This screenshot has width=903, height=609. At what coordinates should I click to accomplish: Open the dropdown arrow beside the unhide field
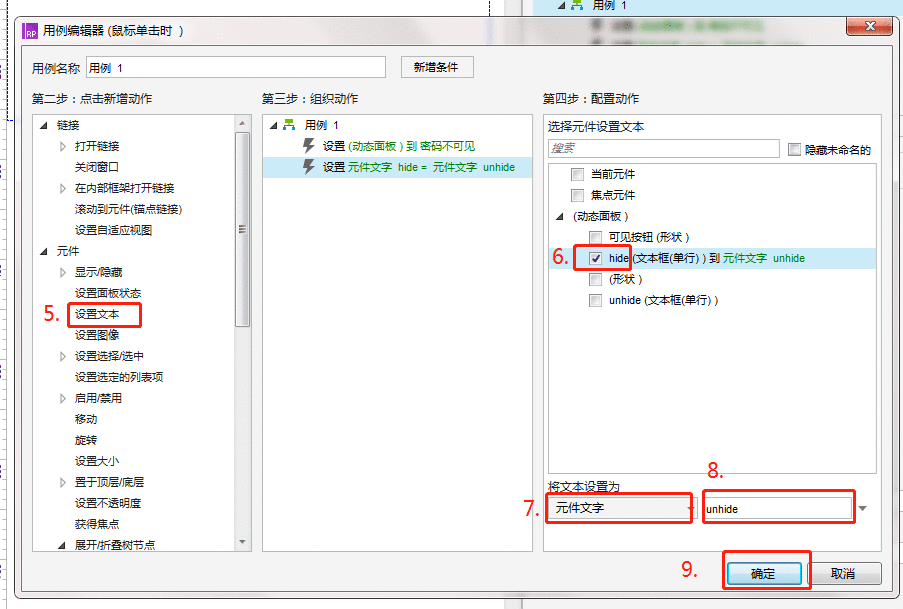[862, 509]
